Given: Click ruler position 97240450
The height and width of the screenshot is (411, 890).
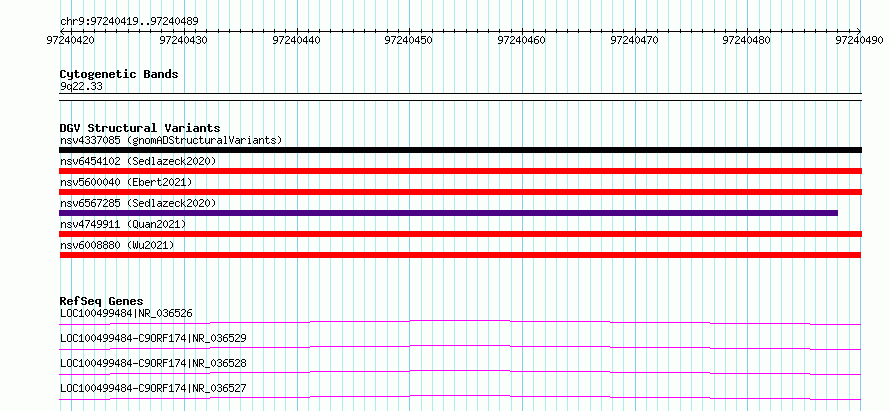Looking at the screenshot, I should point(409,40).
